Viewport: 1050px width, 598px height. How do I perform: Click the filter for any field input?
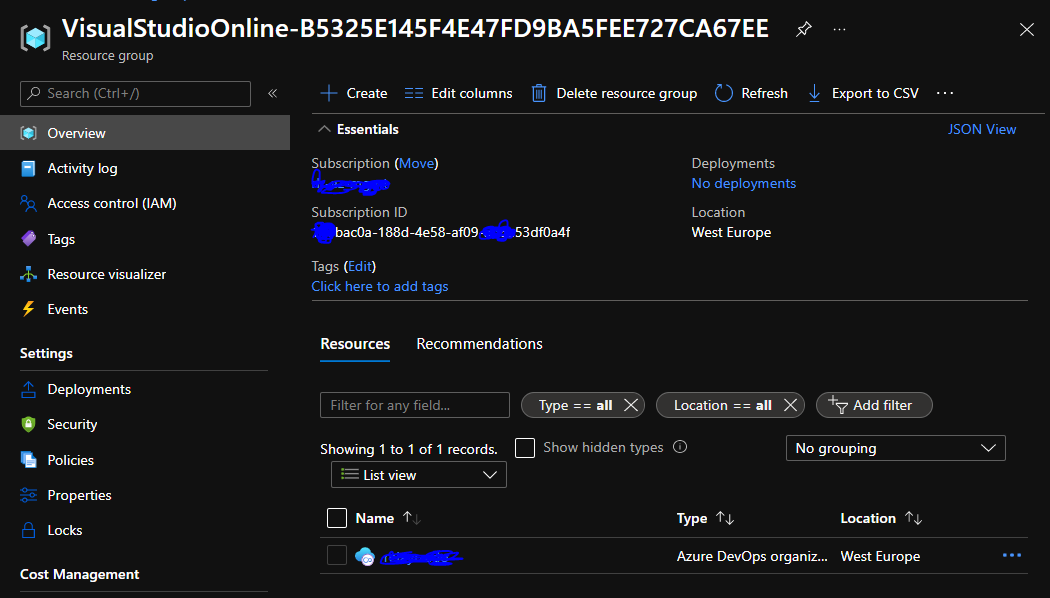[414, 404]
